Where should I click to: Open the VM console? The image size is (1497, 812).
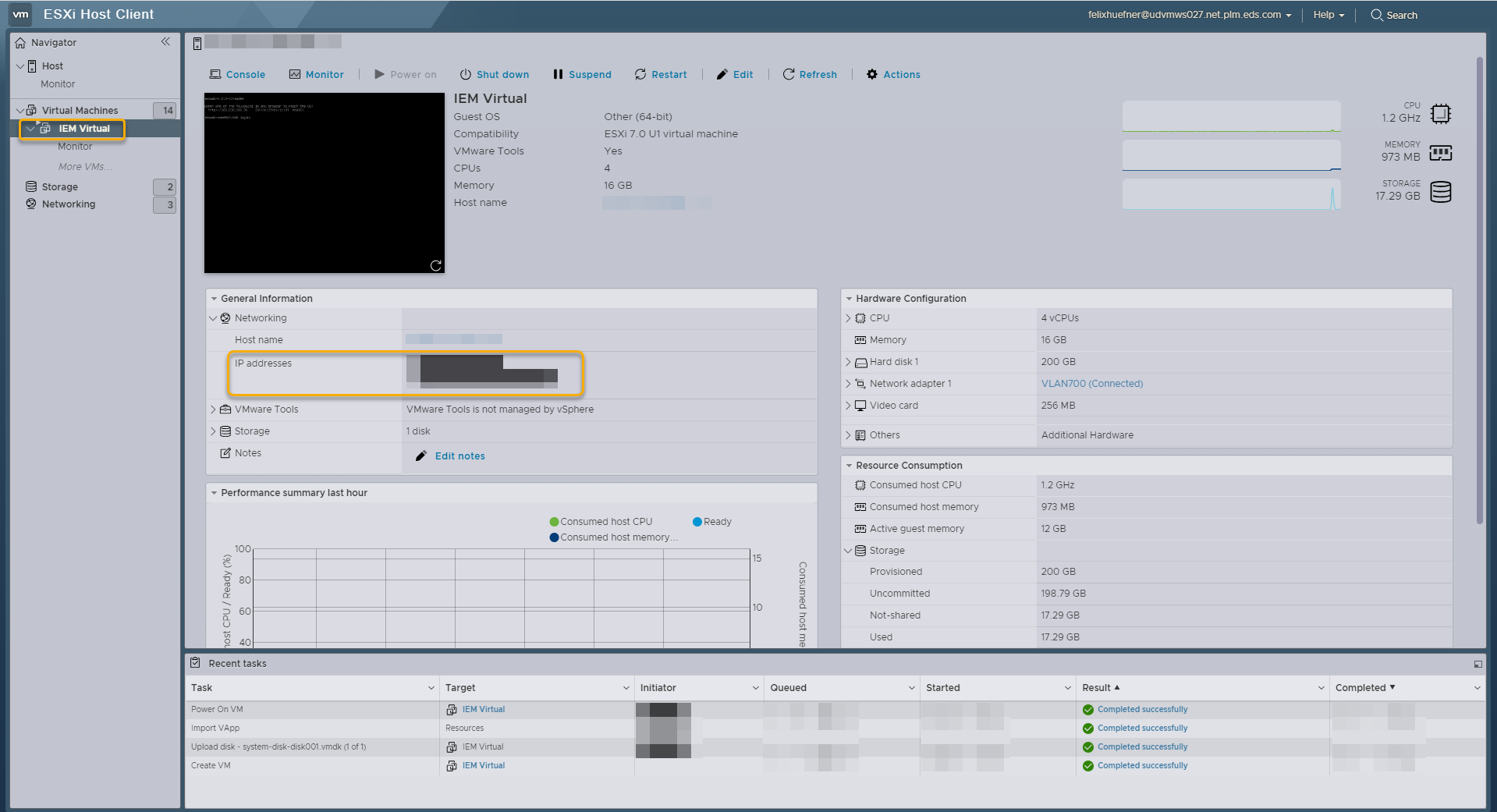click(x=237, y=74)
